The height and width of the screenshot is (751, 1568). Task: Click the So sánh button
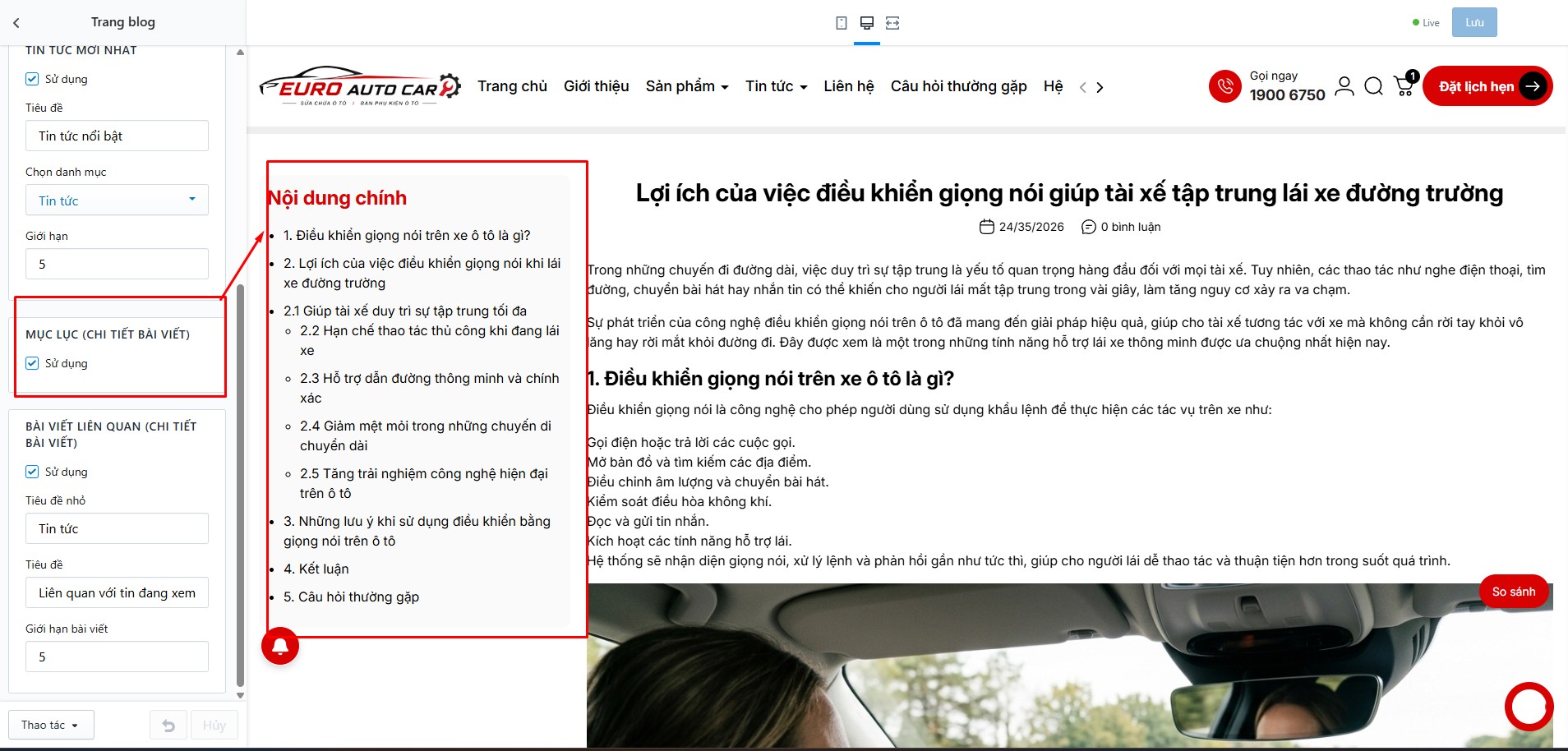(x=1514, y=592)
